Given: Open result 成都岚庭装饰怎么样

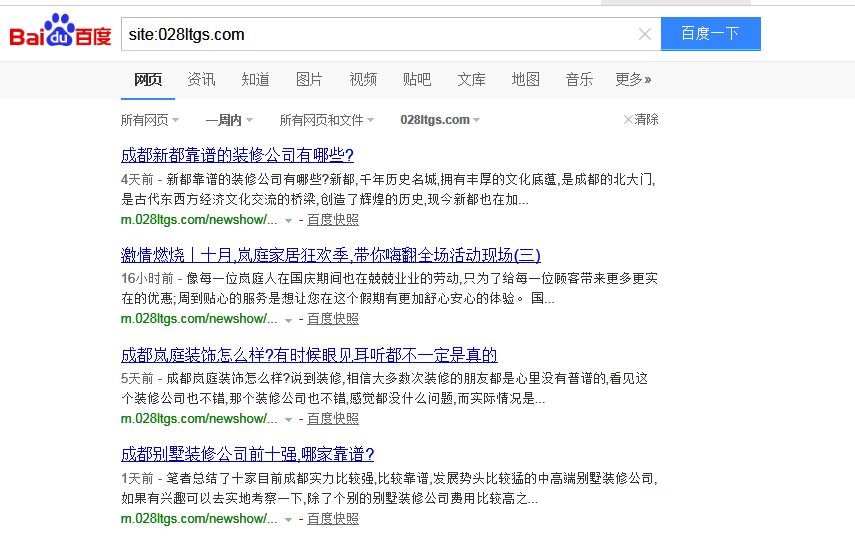Looking at the screenshot, I should (309, 355).
